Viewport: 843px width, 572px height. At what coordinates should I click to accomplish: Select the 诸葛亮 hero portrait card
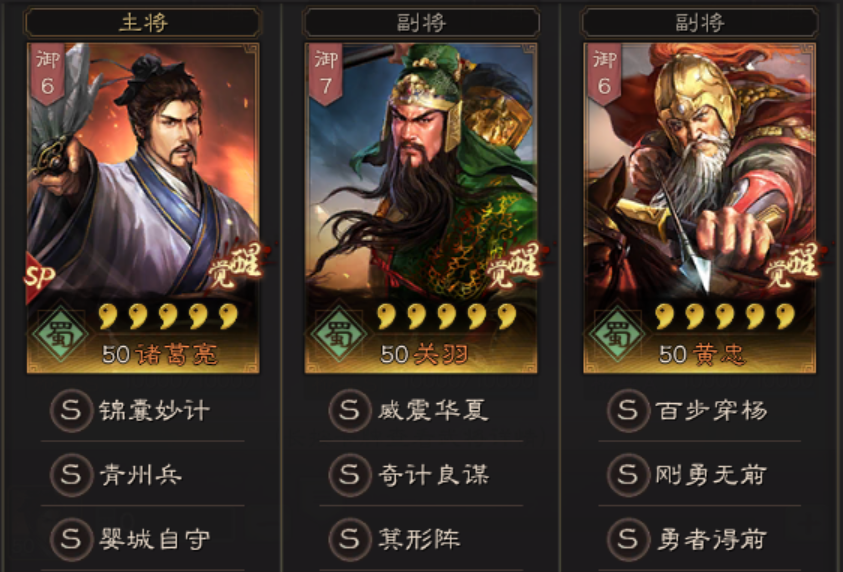click(x=143, y=208)
